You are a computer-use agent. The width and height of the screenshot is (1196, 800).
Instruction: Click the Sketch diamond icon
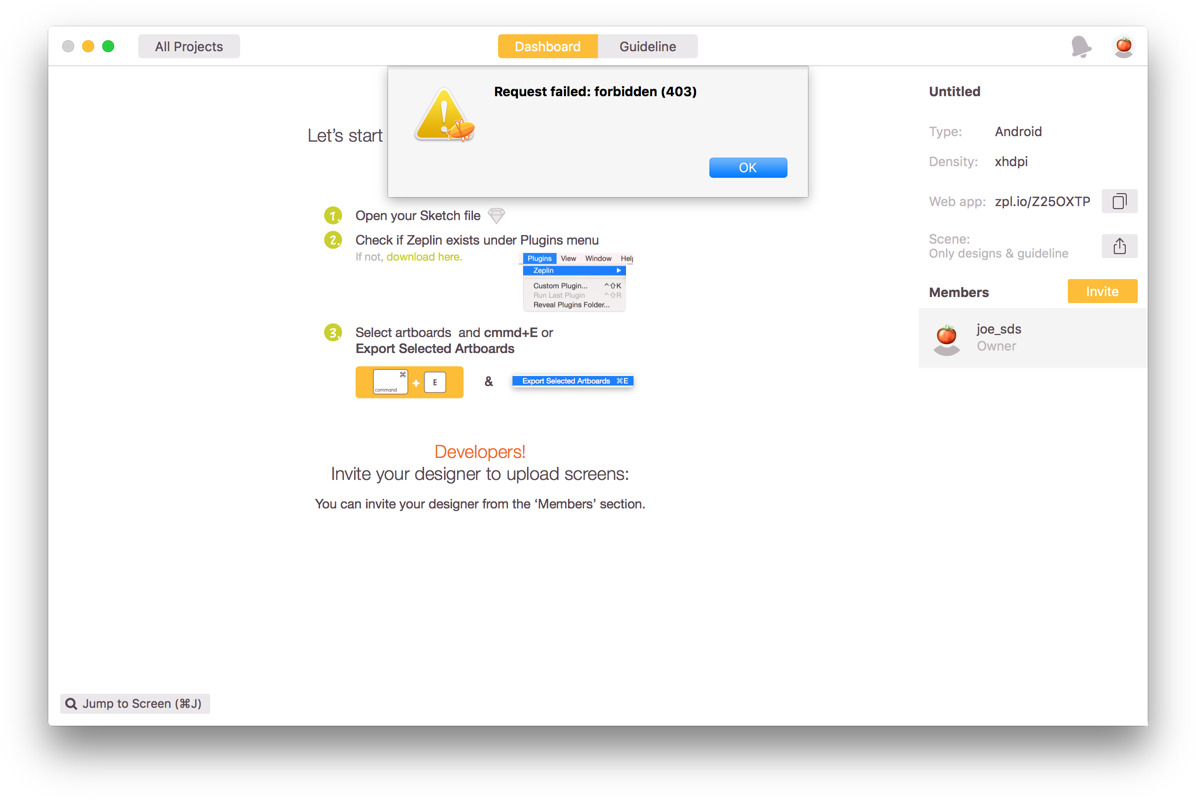pos(497,216)
